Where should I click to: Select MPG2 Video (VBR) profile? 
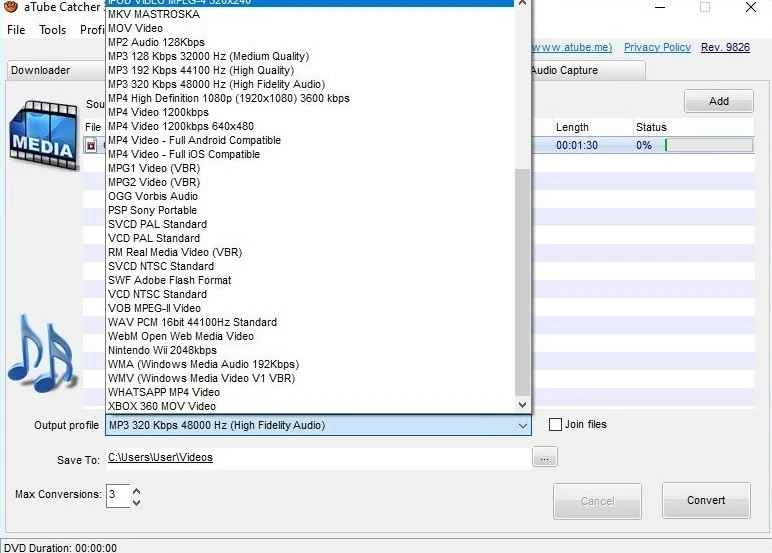(310, 182)
